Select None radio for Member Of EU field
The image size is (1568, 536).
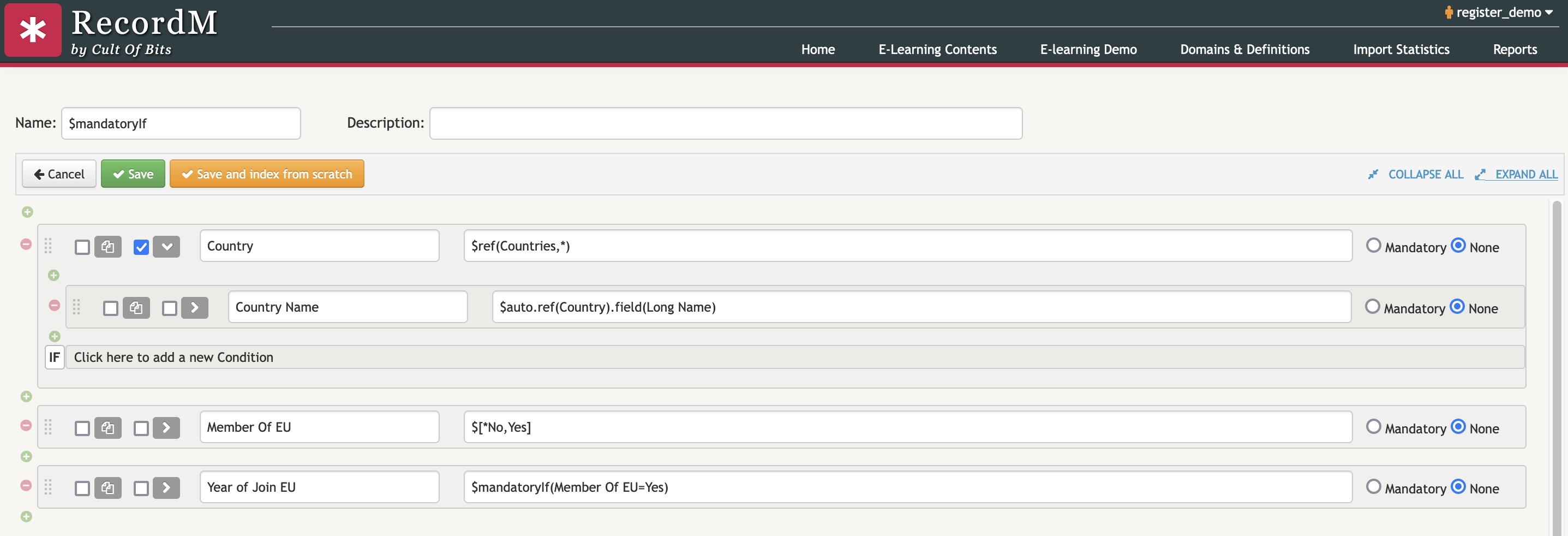1458,426
